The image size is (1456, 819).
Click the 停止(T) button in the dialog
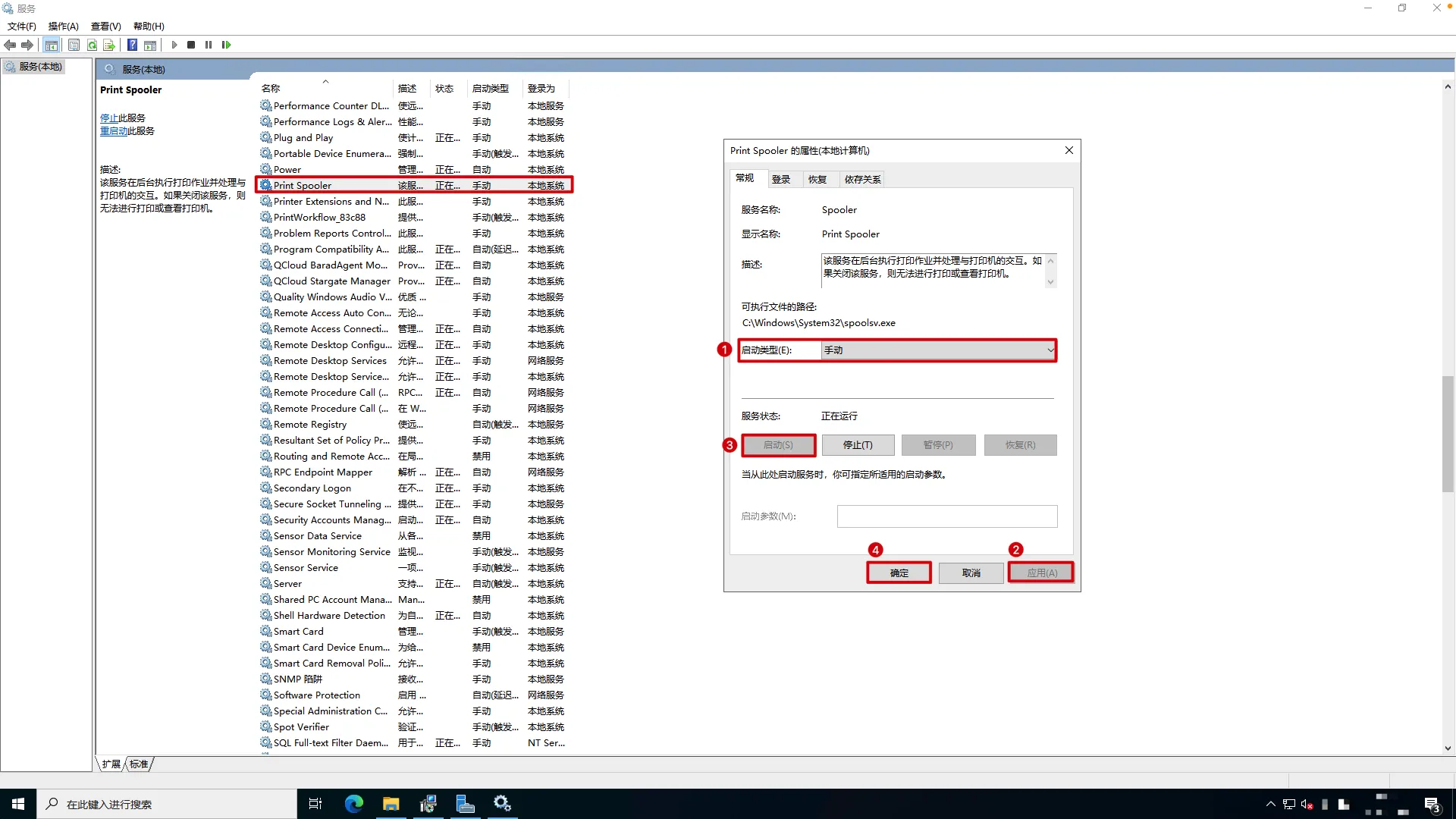coord(858,445)
